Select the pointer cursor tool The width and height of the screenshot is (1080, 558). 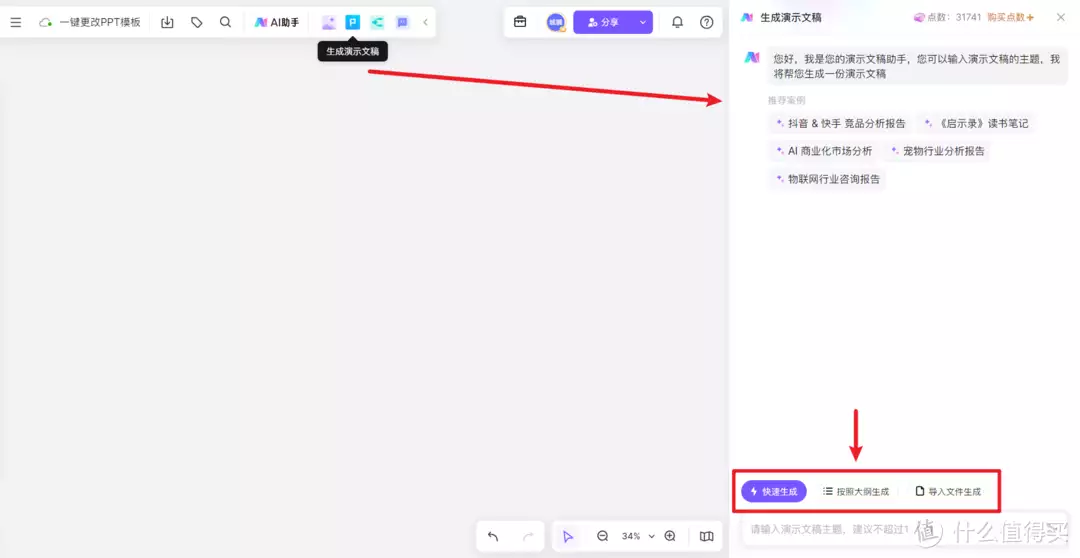tap(568, 536)
